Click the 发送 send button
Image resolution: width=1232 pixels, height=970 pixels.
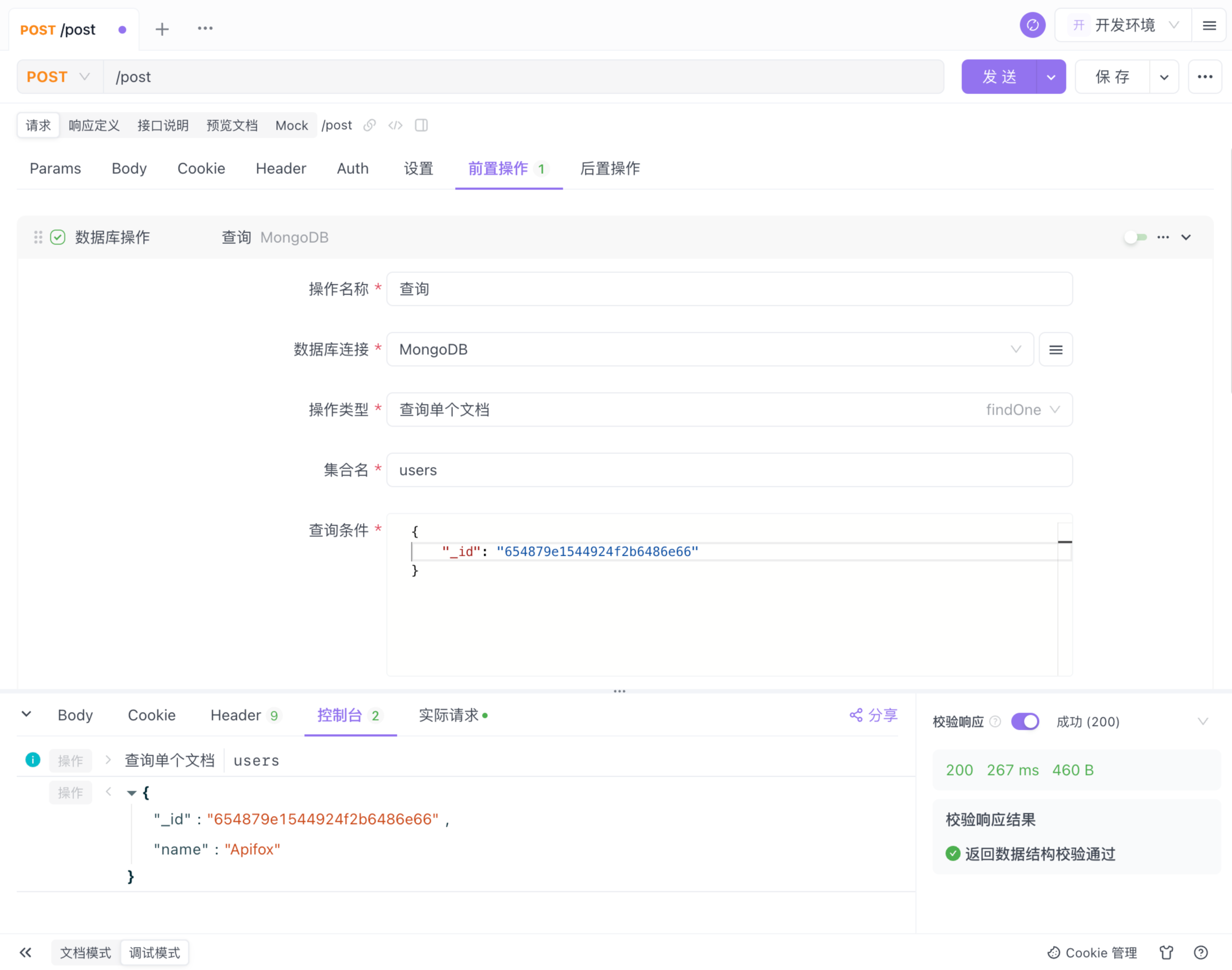[x=998, y=77]
